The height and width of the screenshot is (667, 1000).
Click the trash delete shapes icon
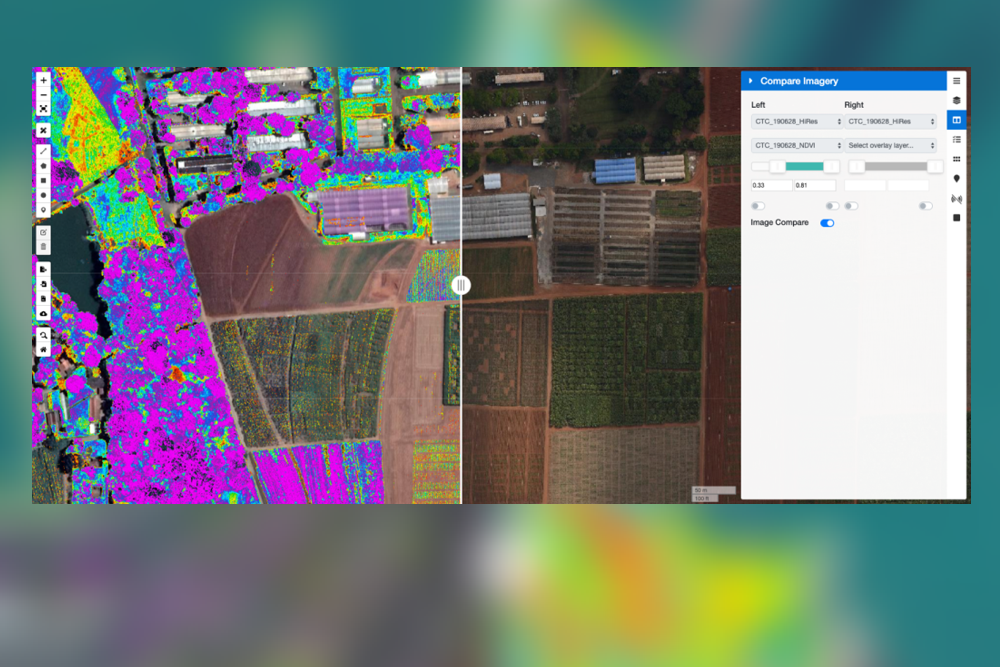[x=43, y=246]
